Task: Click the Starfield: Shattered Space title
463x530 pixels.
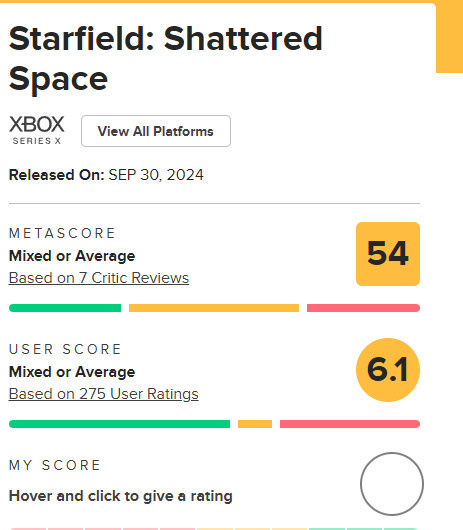Action: coord(166,58)
